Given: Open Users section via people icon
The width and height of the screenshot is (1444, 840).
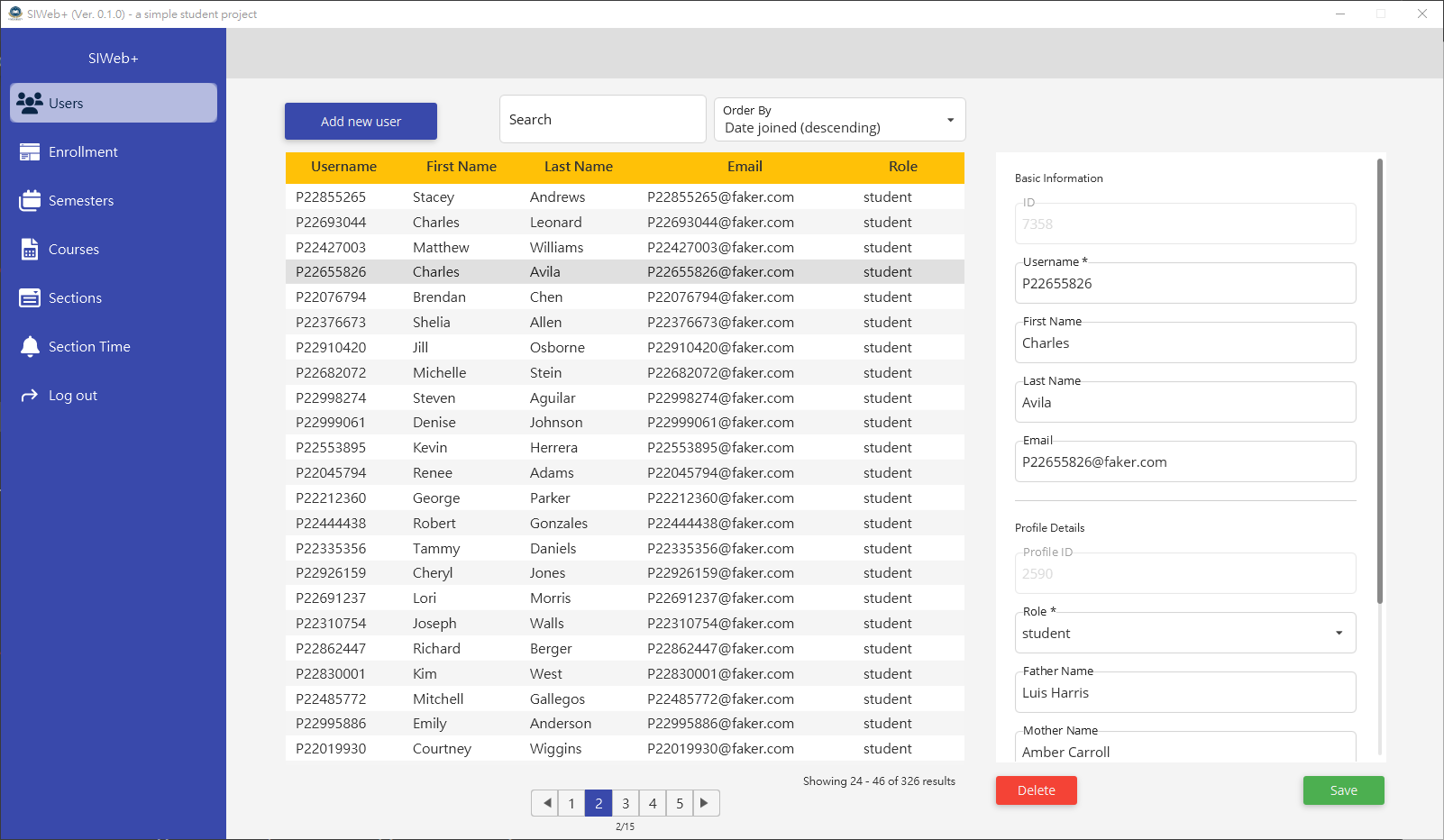Looking at the screenshot, I should click(30, 103).
